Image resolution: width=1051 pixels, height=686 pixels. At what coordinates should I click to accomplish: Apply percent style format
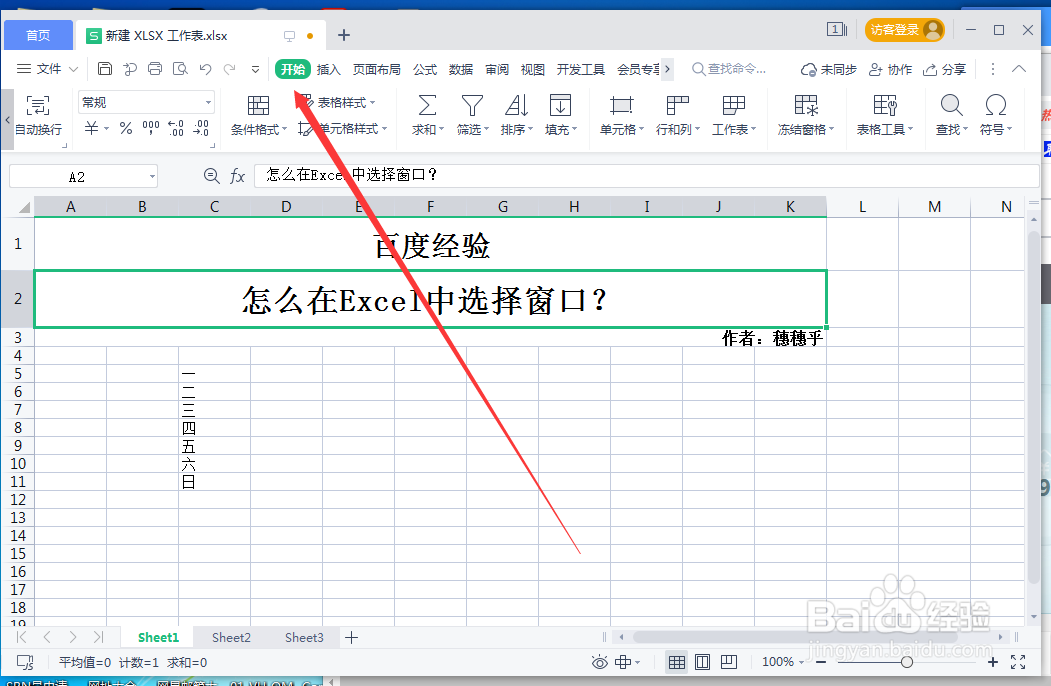tap(126, 127)
